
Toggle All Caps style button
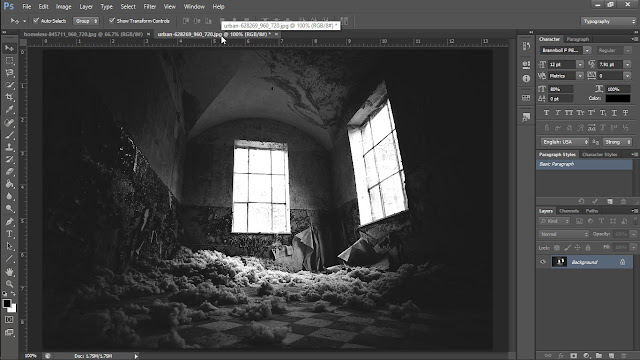tap(569, 113)
